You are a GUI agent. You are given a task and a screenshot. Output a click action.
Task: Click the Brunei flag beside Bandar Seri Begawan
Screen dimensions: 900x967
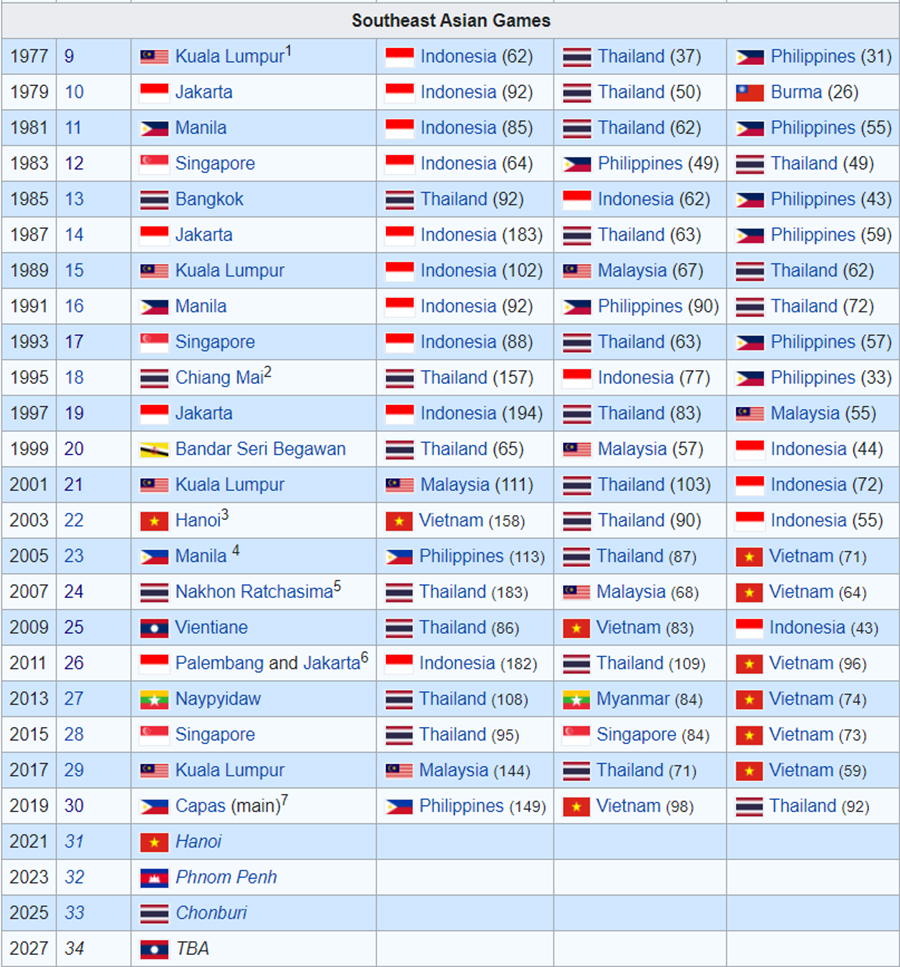point(154,450)
